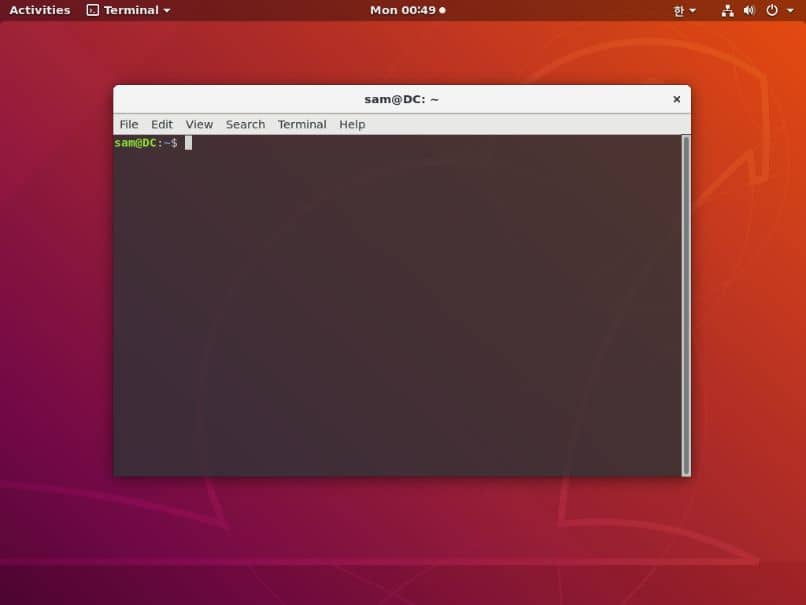Click Activities in the top bar

(x=39, y=10)
